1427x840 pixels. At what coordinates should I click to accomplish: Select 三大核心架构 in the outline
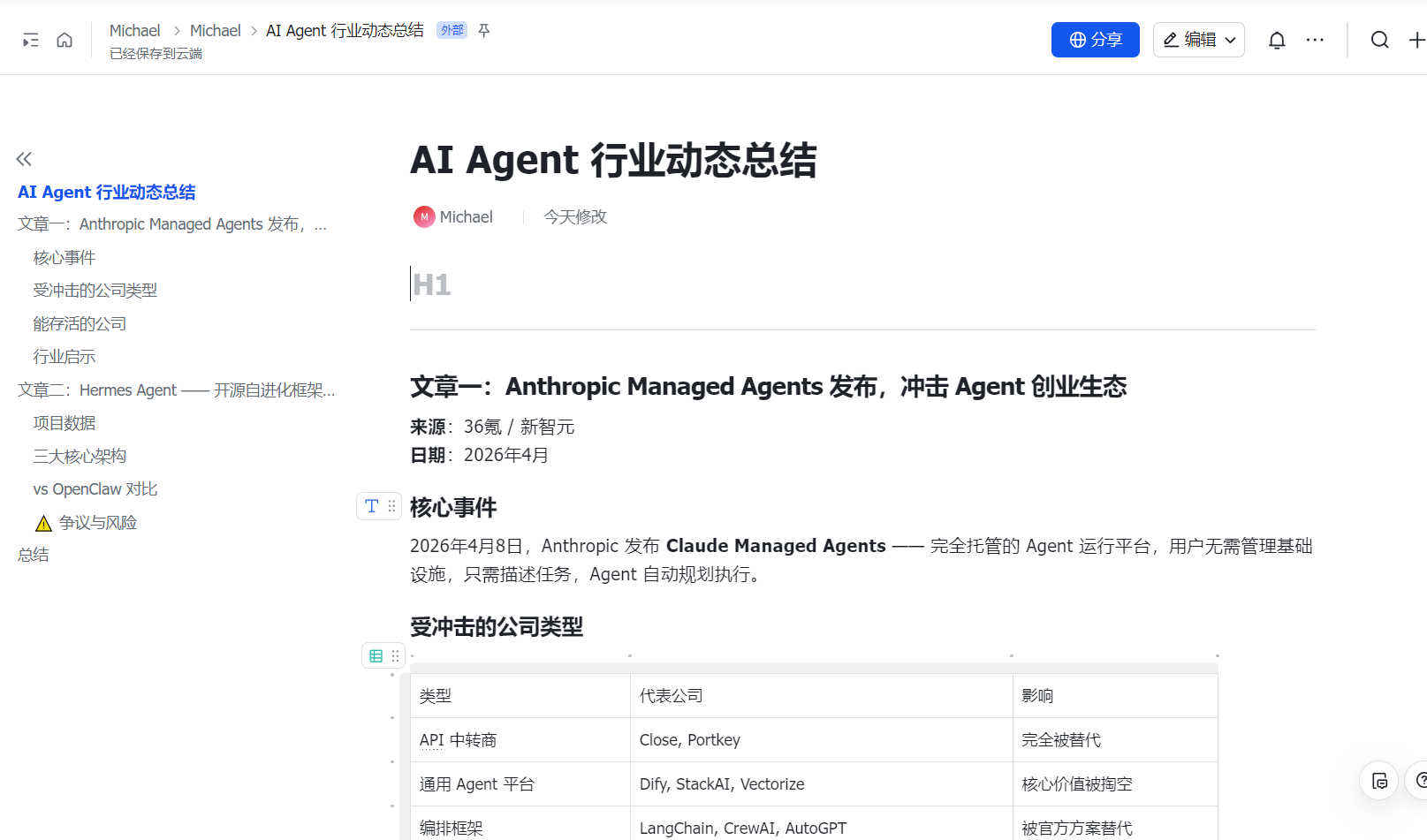point(80,457)
